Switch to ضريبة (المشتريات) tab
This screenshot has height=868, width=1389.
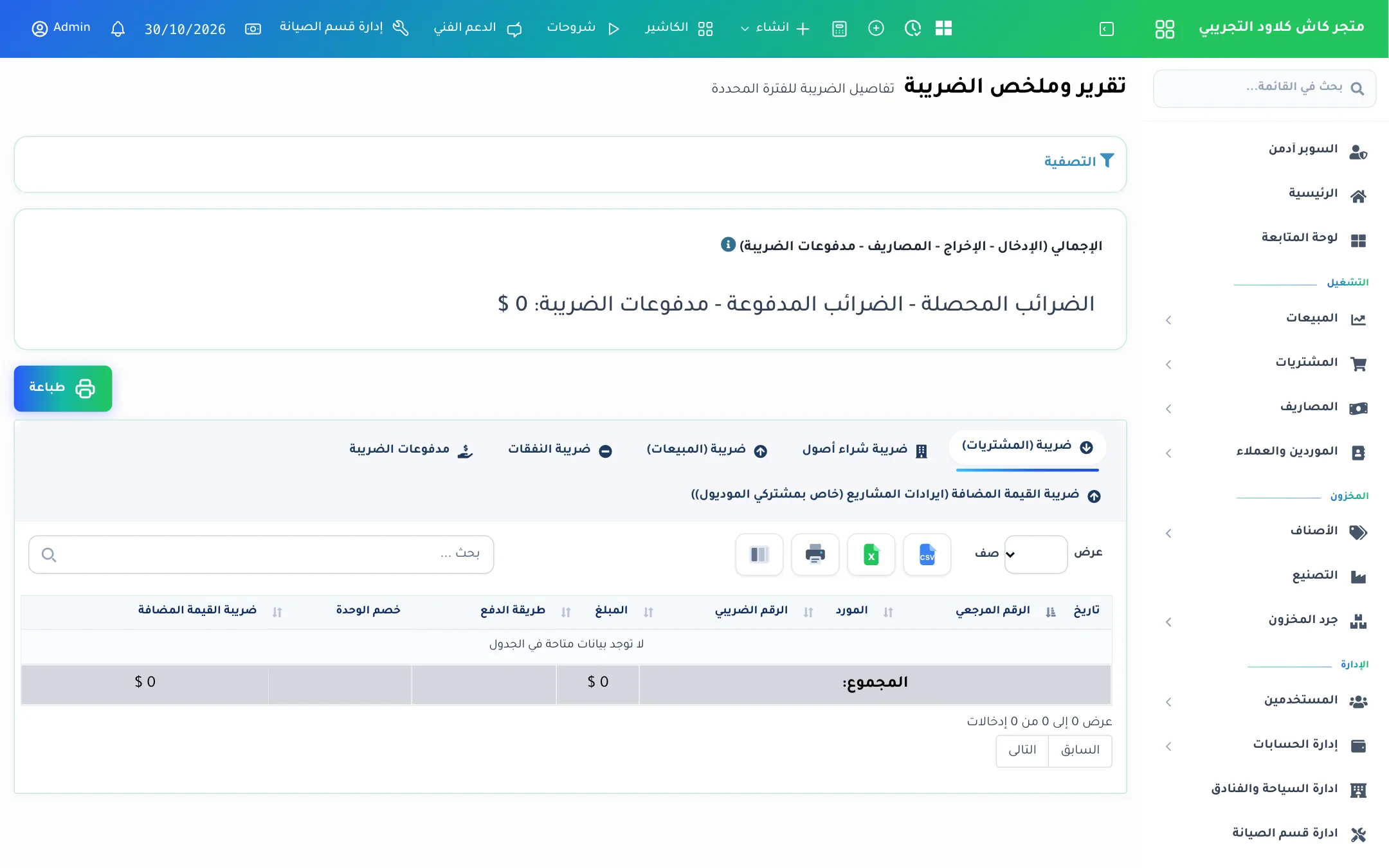point(1027,447)
